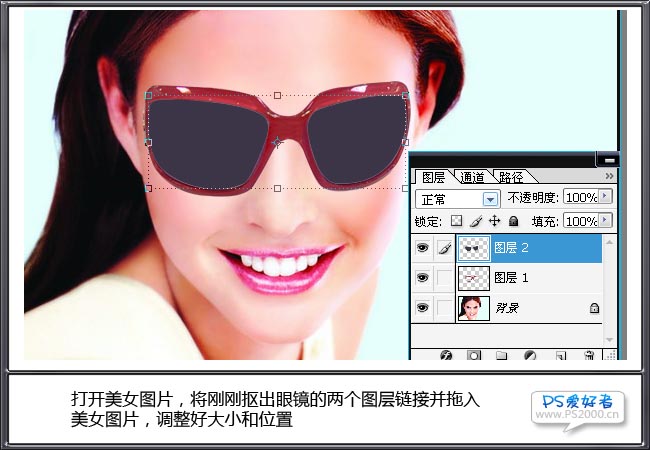
Task: Switch to the 路径 tab
Action: (x=511, y=177)
